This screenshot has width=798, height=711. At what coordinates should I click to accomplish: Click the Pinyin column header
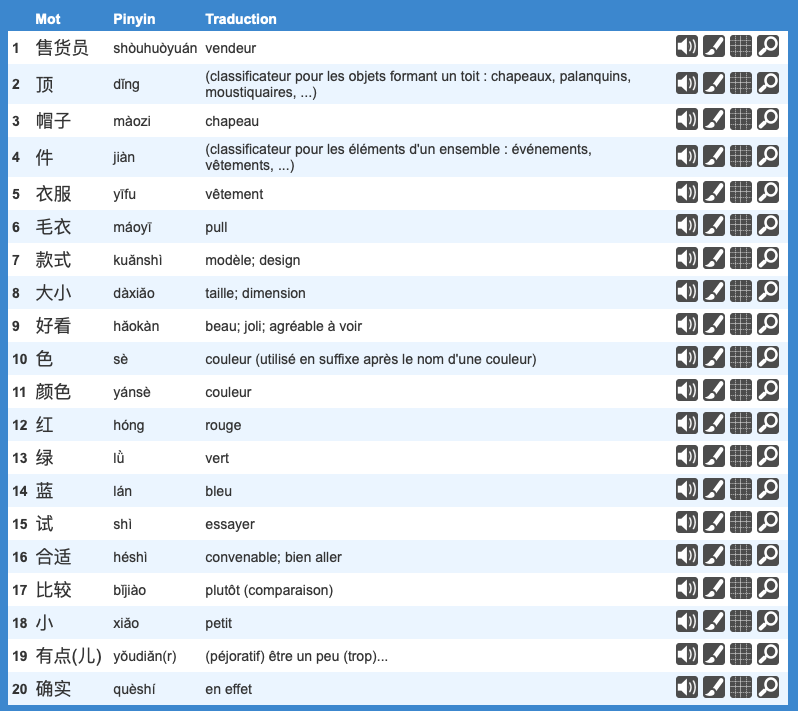[x=134, y=19]
